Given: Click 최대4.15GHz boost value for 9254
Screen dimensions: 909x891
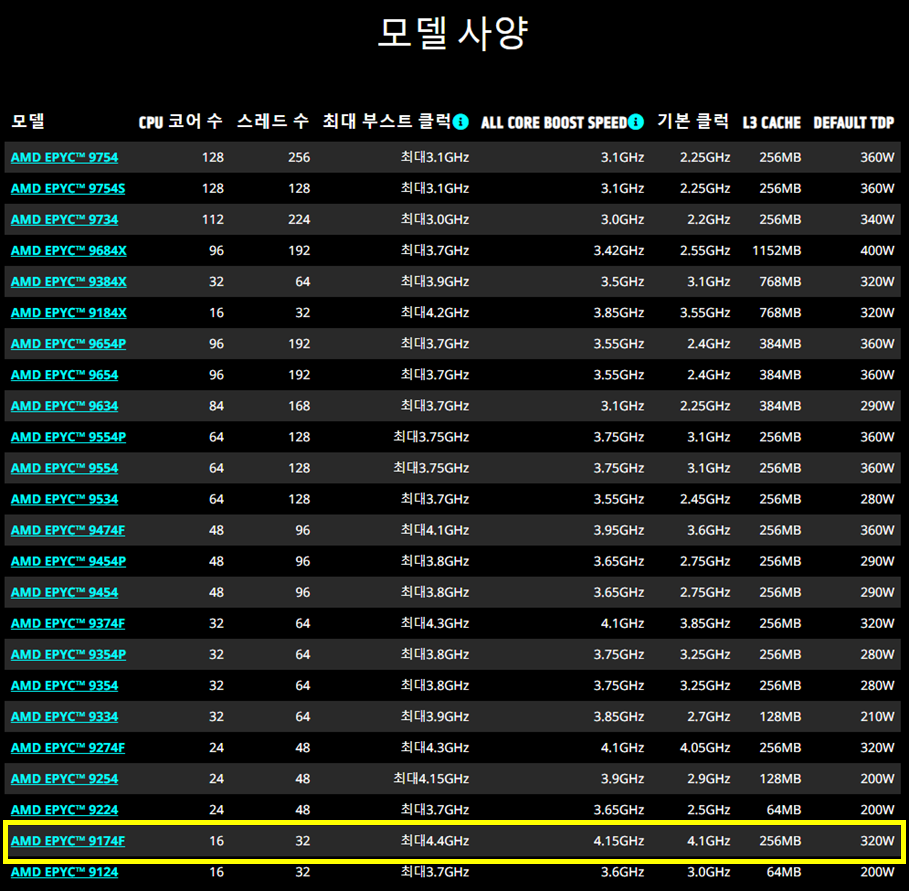Looking at the screenshot, I should pyautogui.click(x=431, y=779).
